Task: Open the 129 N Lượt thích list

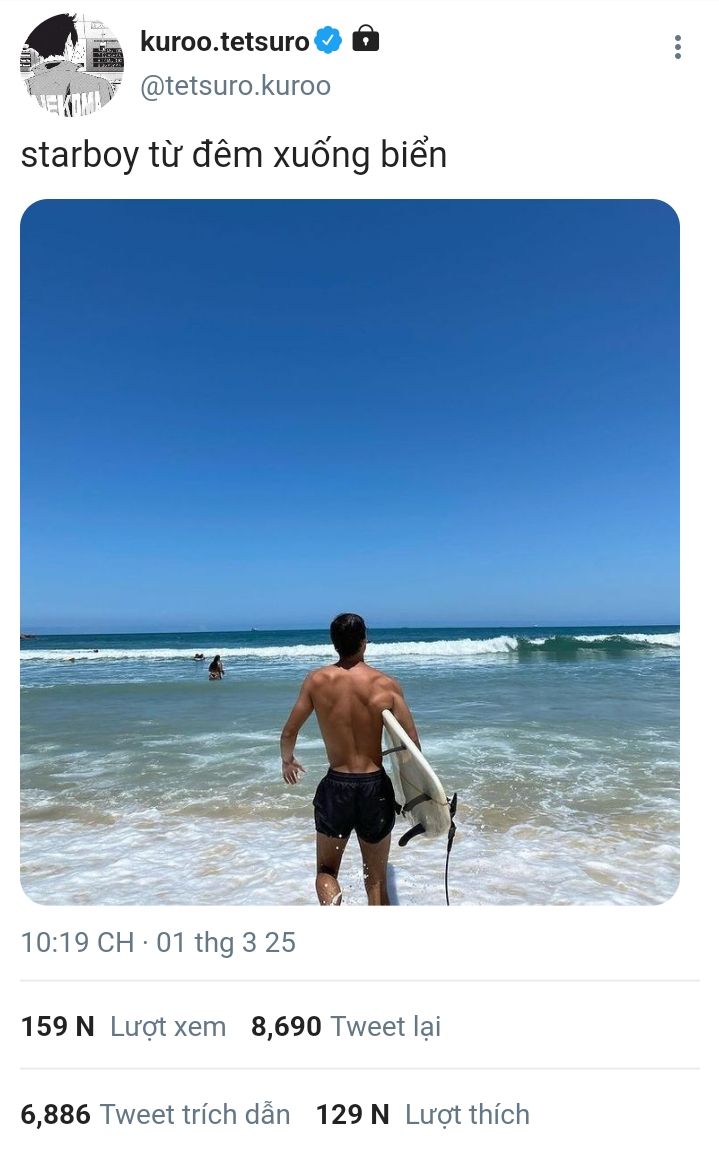Action: click(x=422, y=1114)
